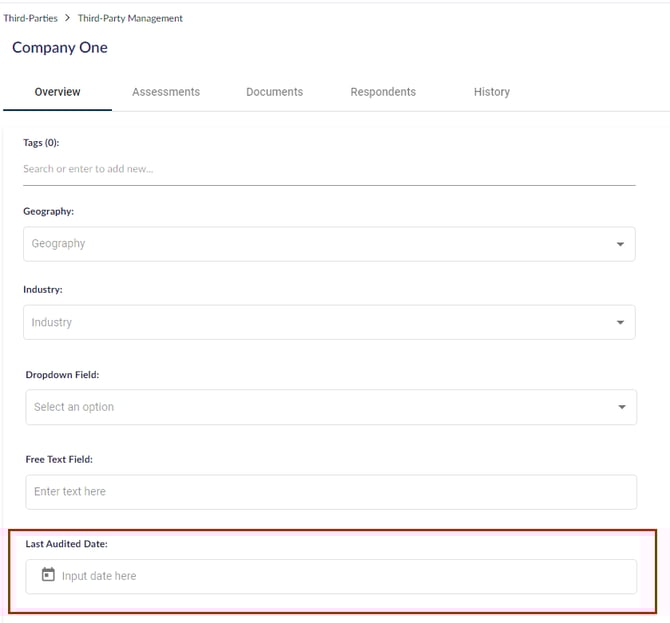Click the calendar icon in Last Audited Date
This screenshot has width=670, height=623.
[48, 575]
